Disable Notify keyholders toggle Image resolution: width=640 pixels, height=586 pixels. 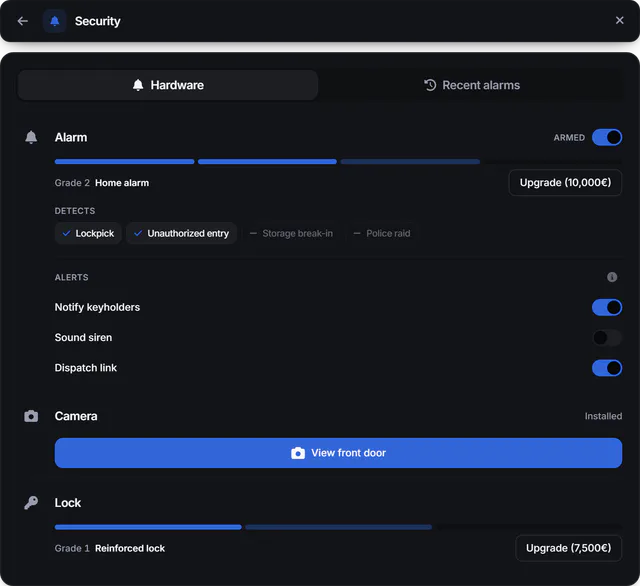point(607,307)
